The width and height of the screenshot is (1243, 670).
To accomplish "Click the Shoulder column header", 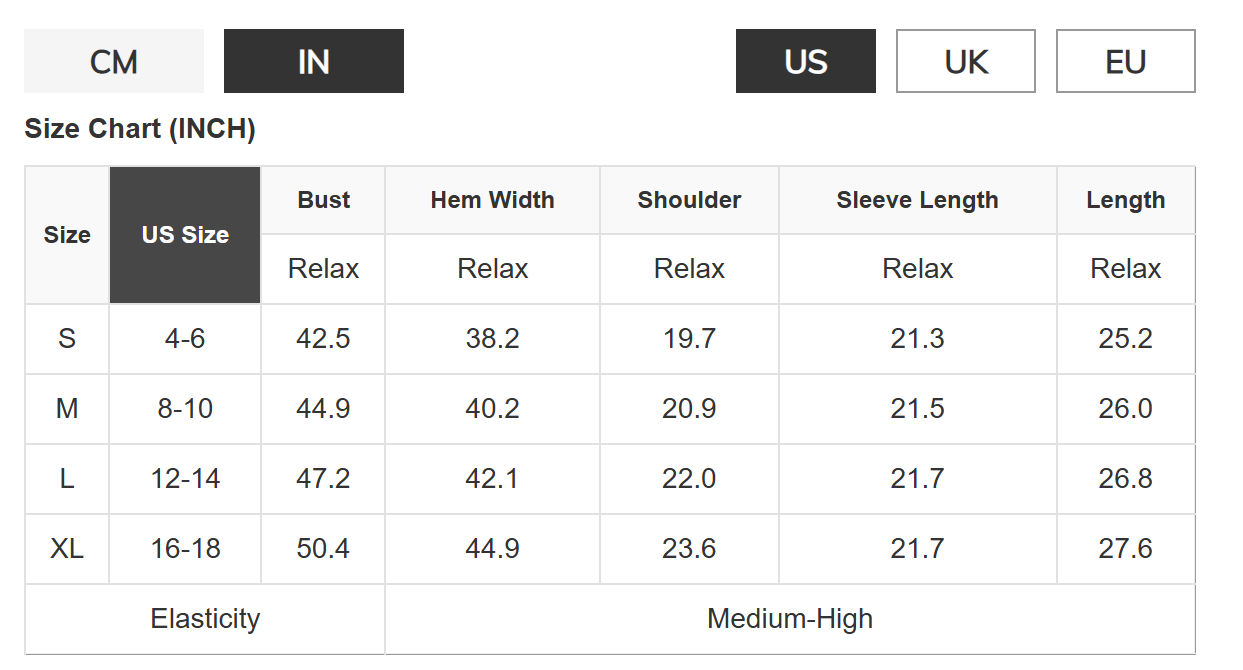I will click(x=689, y=200).
